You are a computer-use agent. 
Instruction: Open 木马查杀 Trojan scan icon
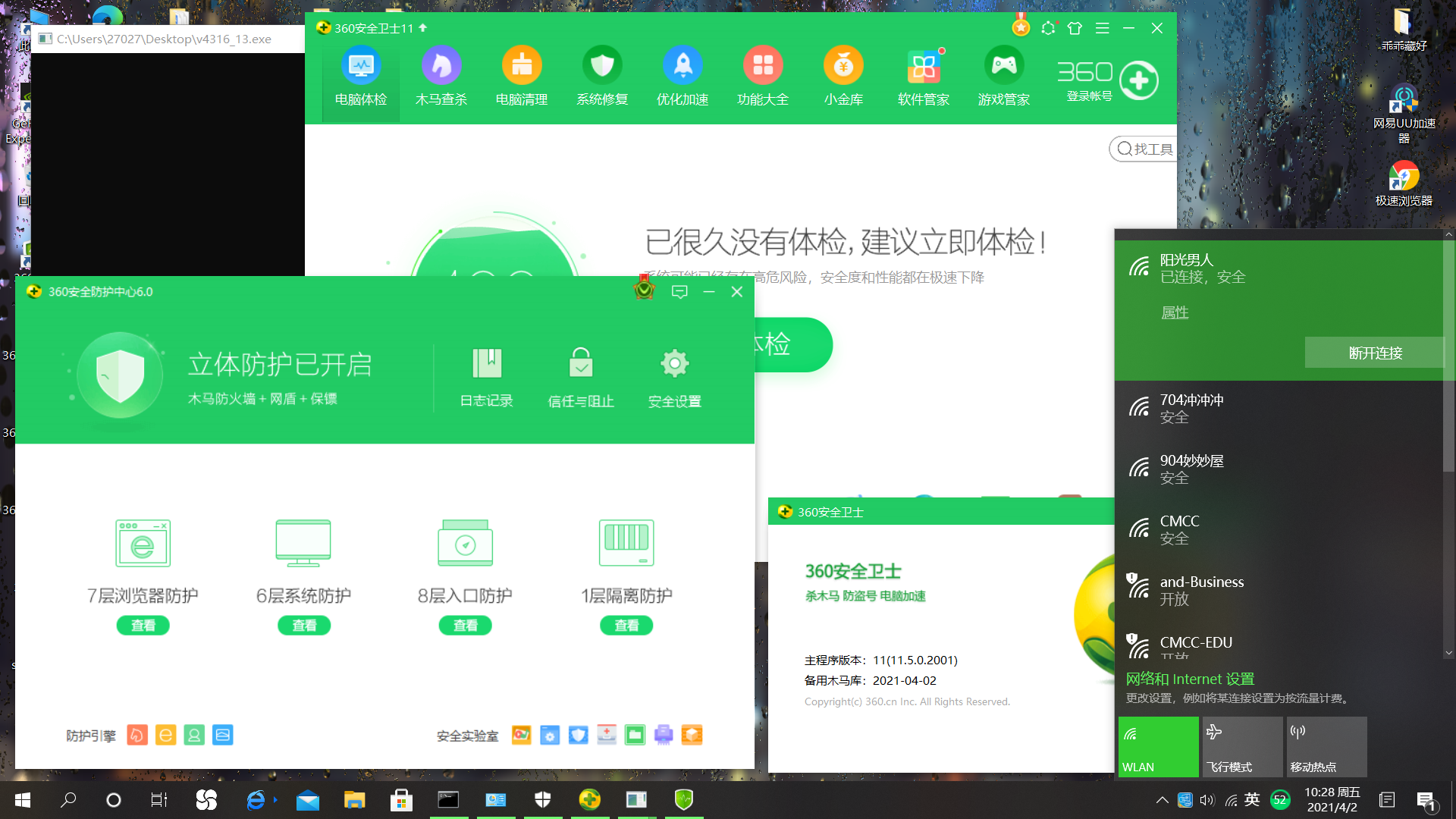pos(441,66)
